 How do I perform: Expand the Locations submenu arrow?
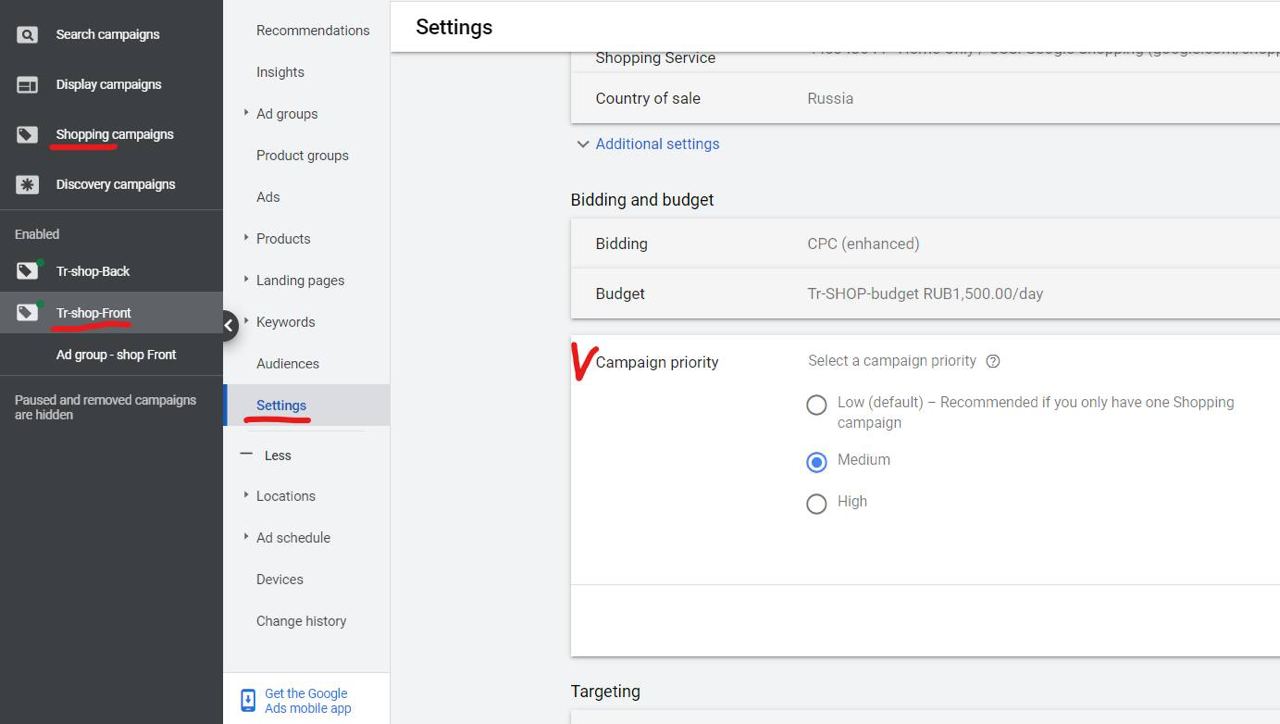[x=246, y=495]
